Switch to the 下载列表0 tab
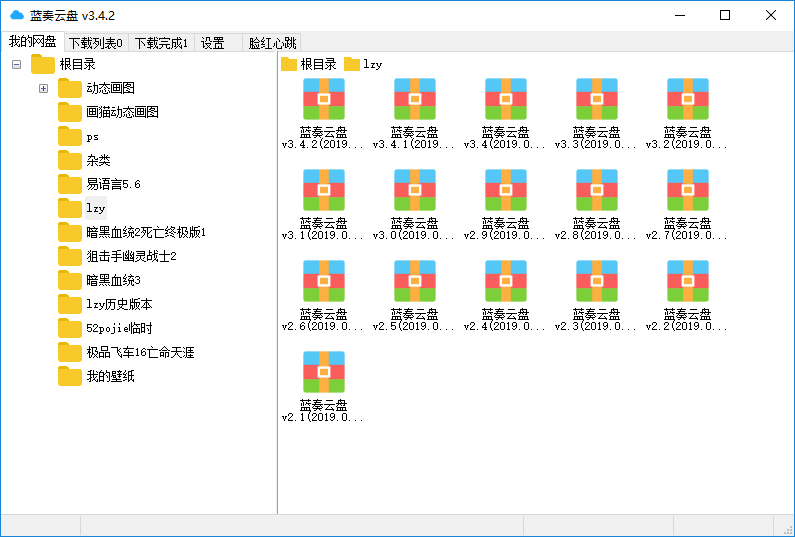 coord(96,43)
